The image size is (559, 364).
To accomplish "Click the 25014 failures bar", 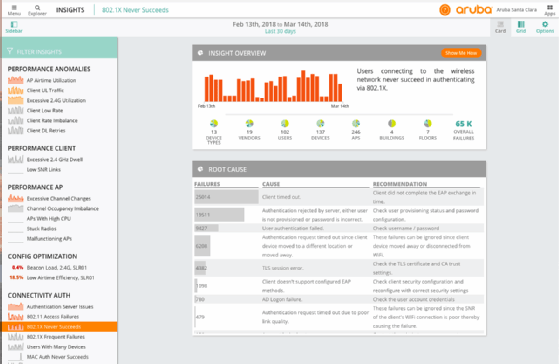I will 226,197.
